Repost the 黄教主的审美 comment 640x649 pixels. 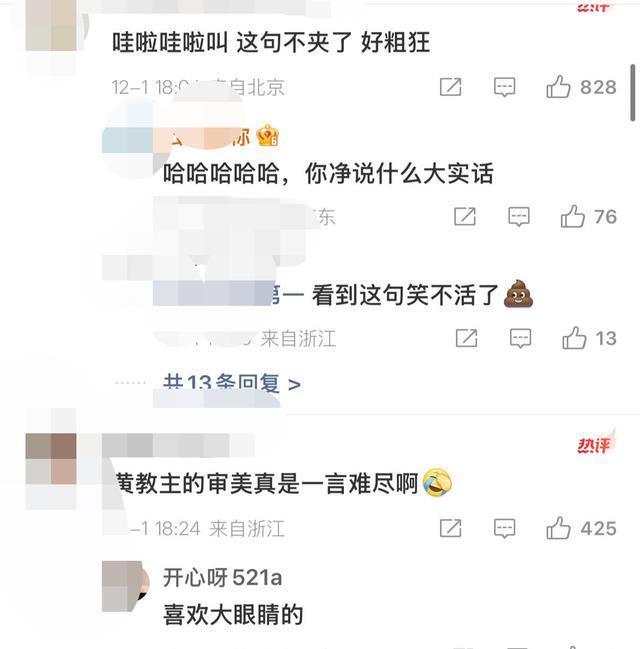(450, 528)
